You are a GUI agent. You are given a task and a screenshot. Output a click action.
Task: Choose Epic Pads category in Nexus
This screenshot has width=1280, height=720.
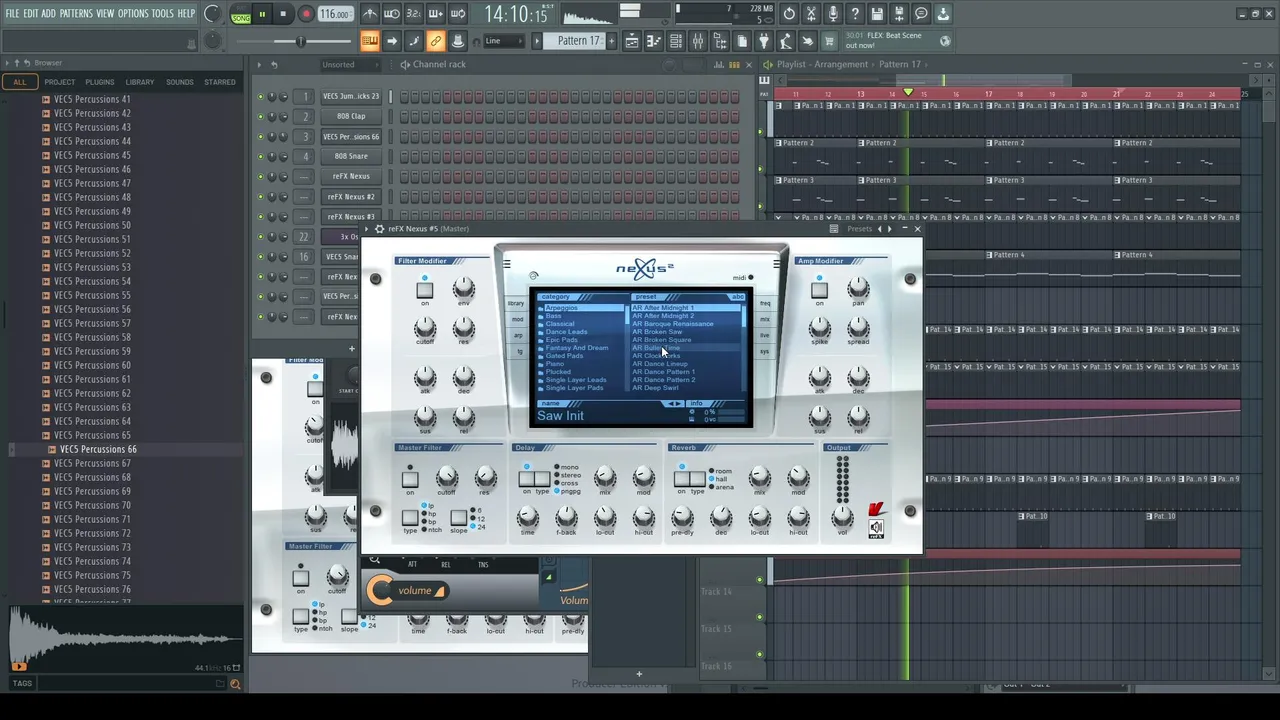pos(561,340)
